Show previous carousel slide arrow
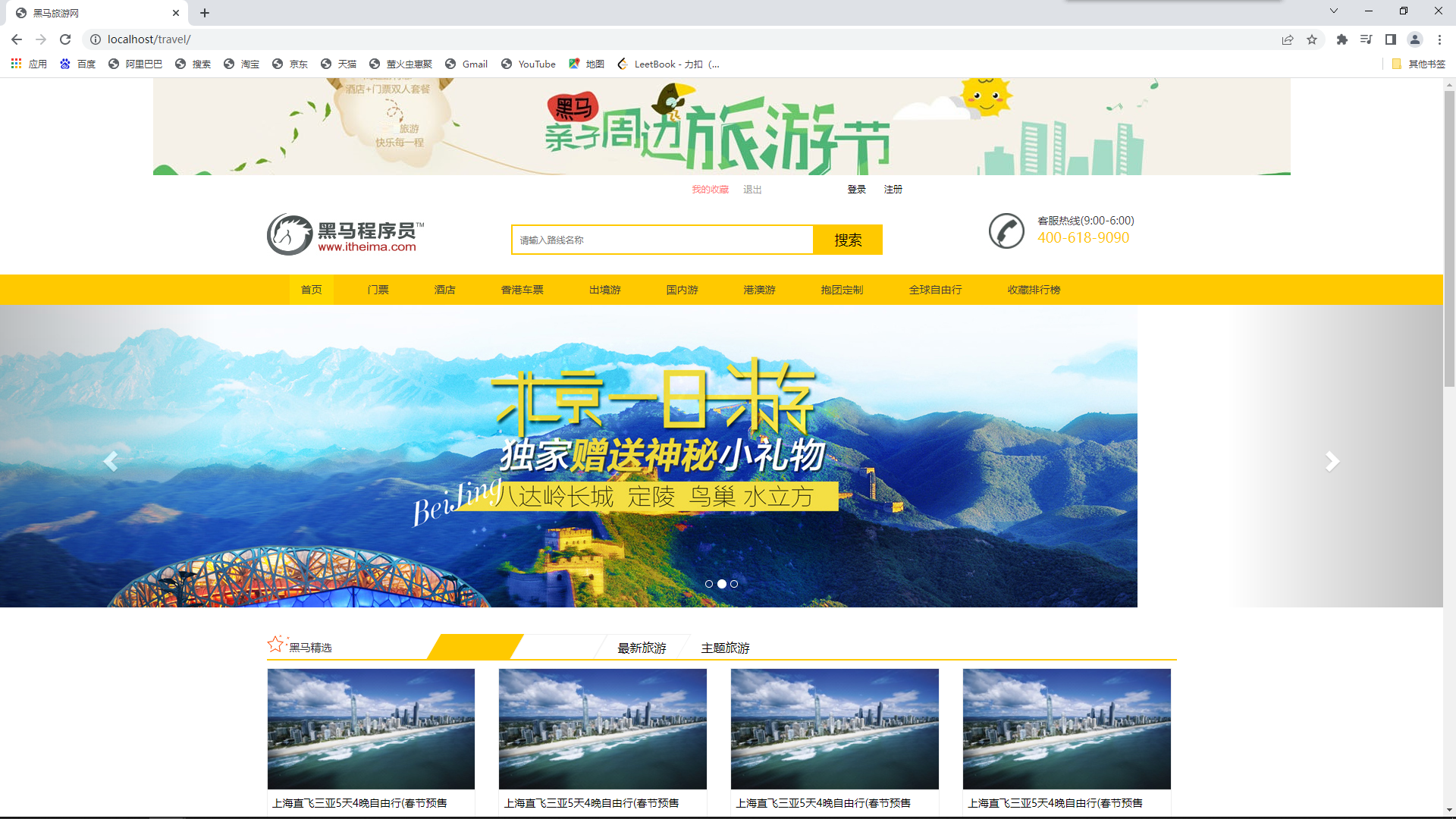The width and height of the screenshot is (1456, 819). 111,461
